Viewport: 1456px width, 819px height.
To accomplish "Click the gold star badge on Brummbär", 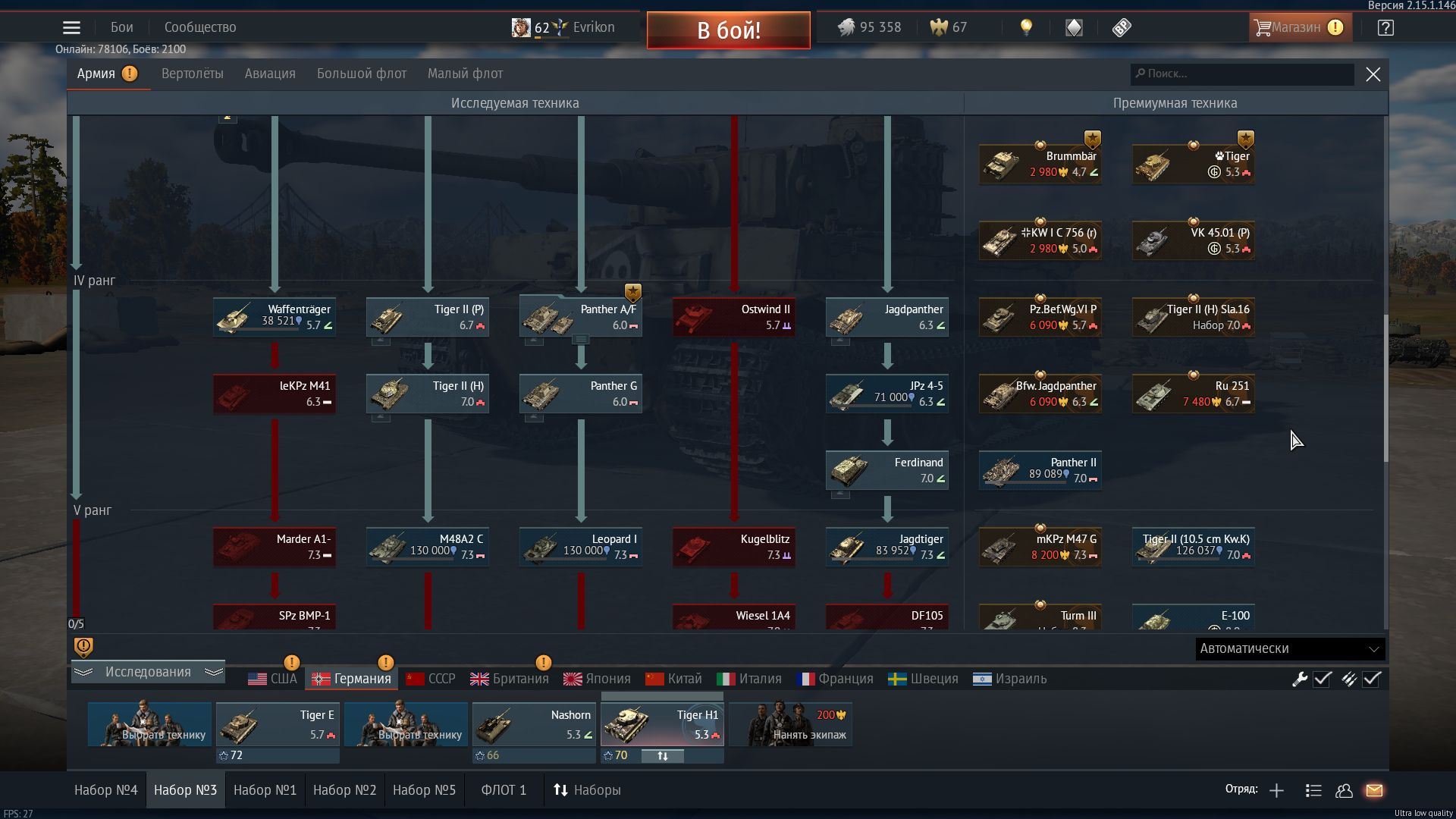I will (1092, 139).
